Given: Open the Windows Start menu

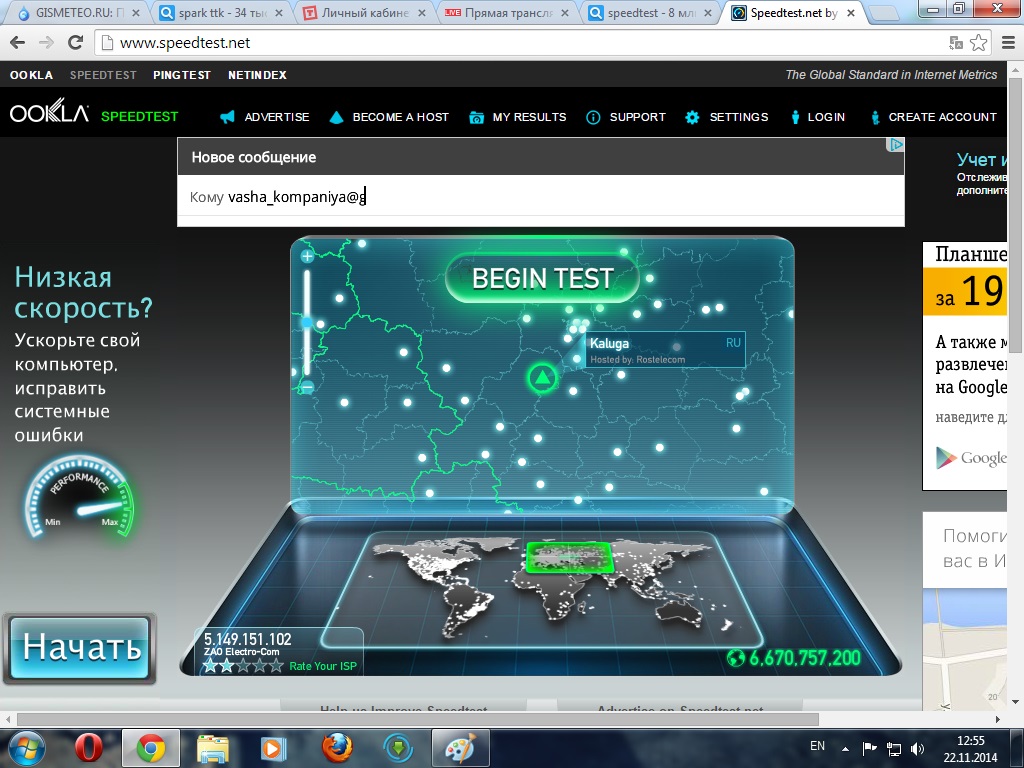Looking at the screenshot, I should coord(25,748).
